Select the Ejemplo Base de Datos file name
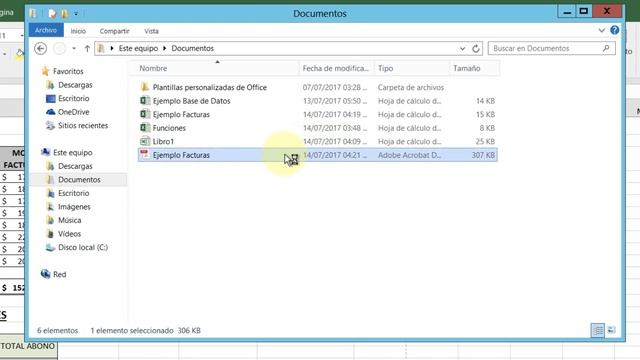Image resolution: width=640 pixels, height=360 pixels. pyautogui.click(x=191, y=101)
